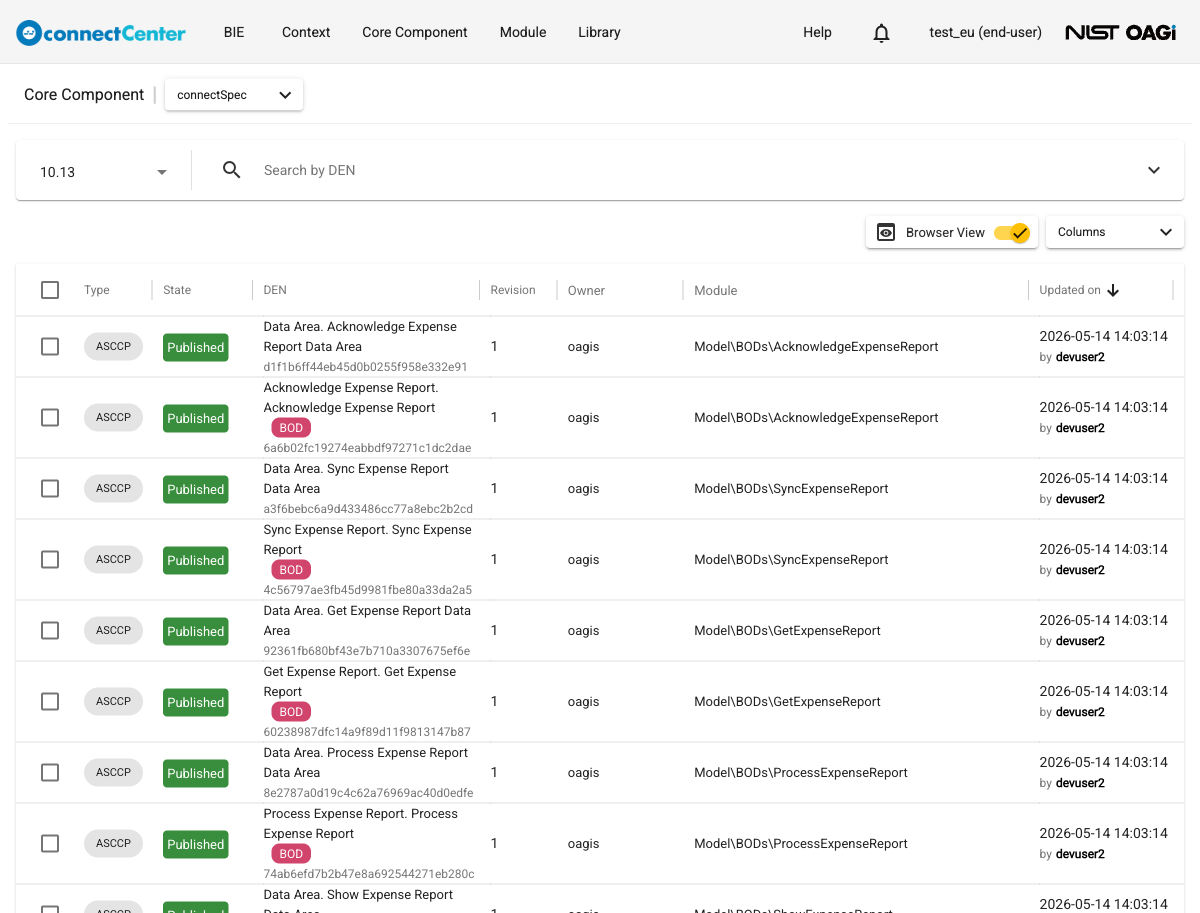Open Get Expense Report. Get Expense Report entry
The width and height of the screenshot is (1200, 913).
pyautogui.click(x=360, y=682)
